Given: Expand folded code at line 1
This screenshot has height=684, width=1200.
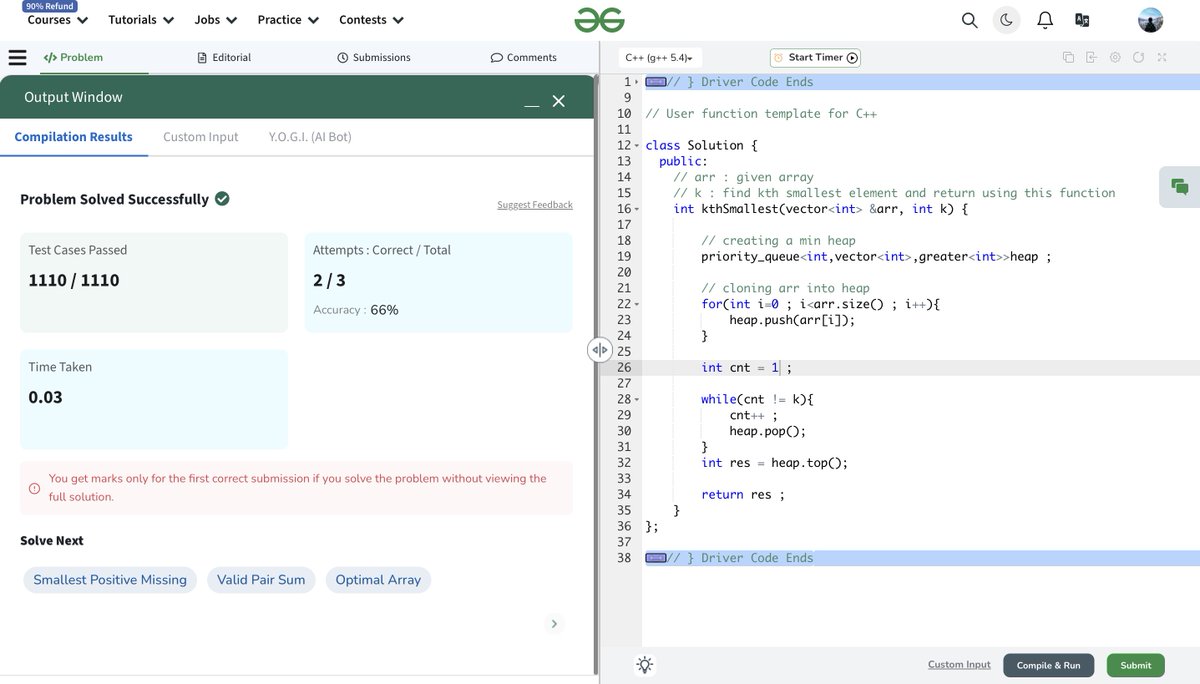Looking at the screenshot, I should click(x=637, y=82).
